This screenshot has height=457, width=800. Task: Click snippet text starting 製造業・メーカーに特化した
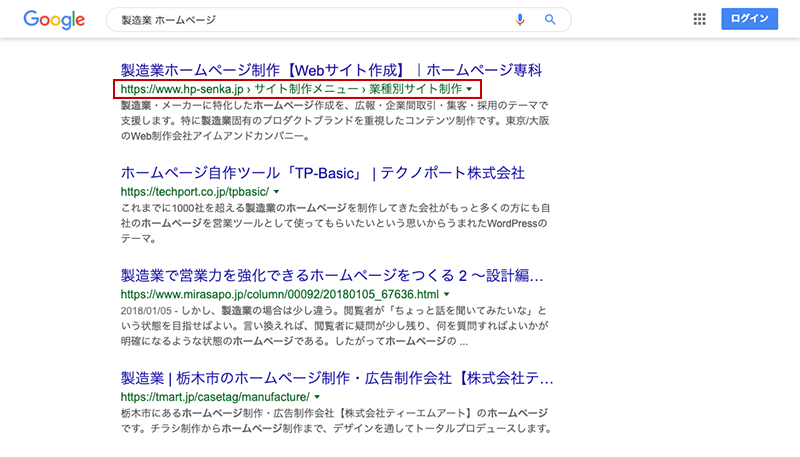[335, 121]
